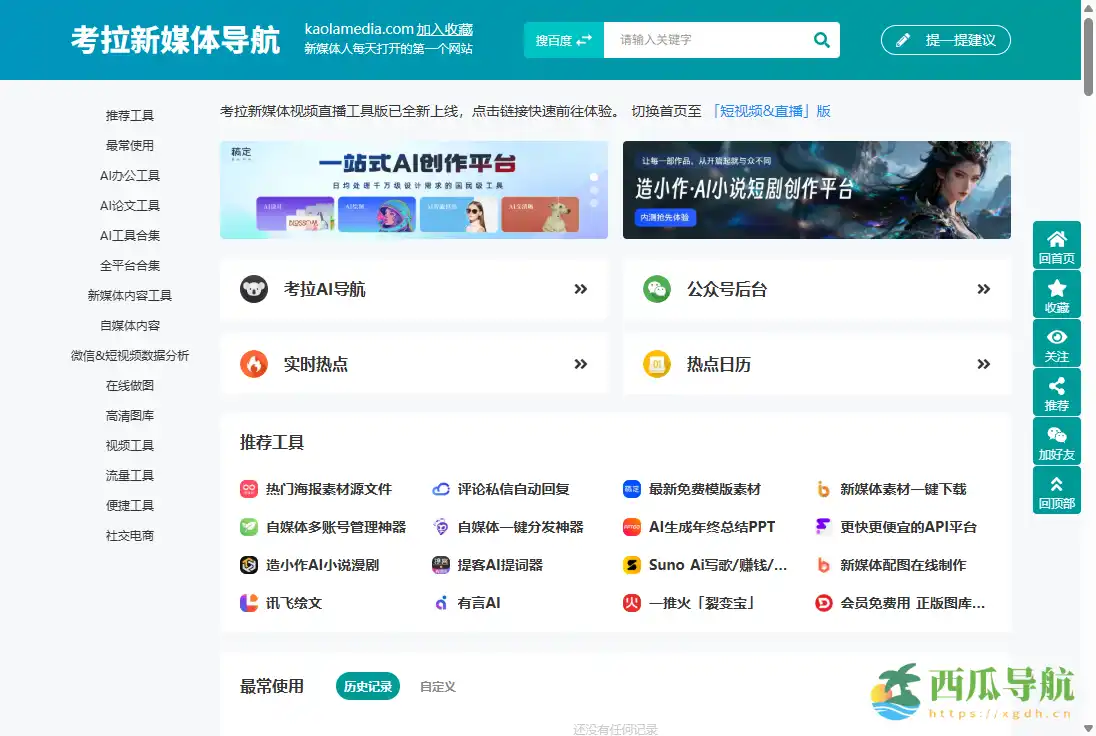Open the 考拉AI导航 panel icon
Viewport: 1096px width, 736px height.
(254, 288)
